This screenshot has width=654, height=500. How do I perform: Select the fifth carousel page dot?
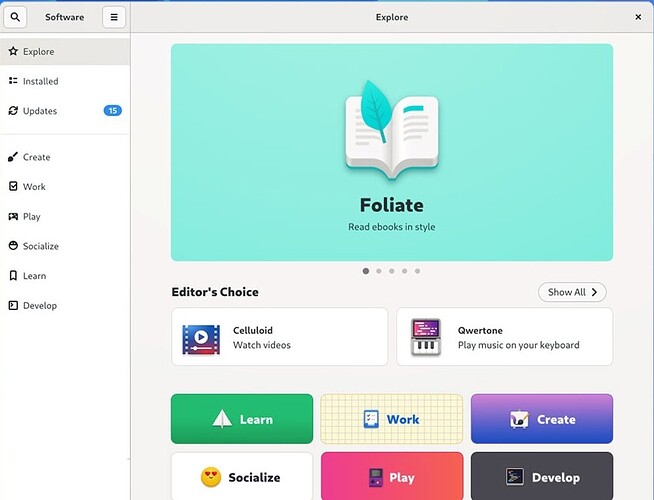tap(418, 271)
